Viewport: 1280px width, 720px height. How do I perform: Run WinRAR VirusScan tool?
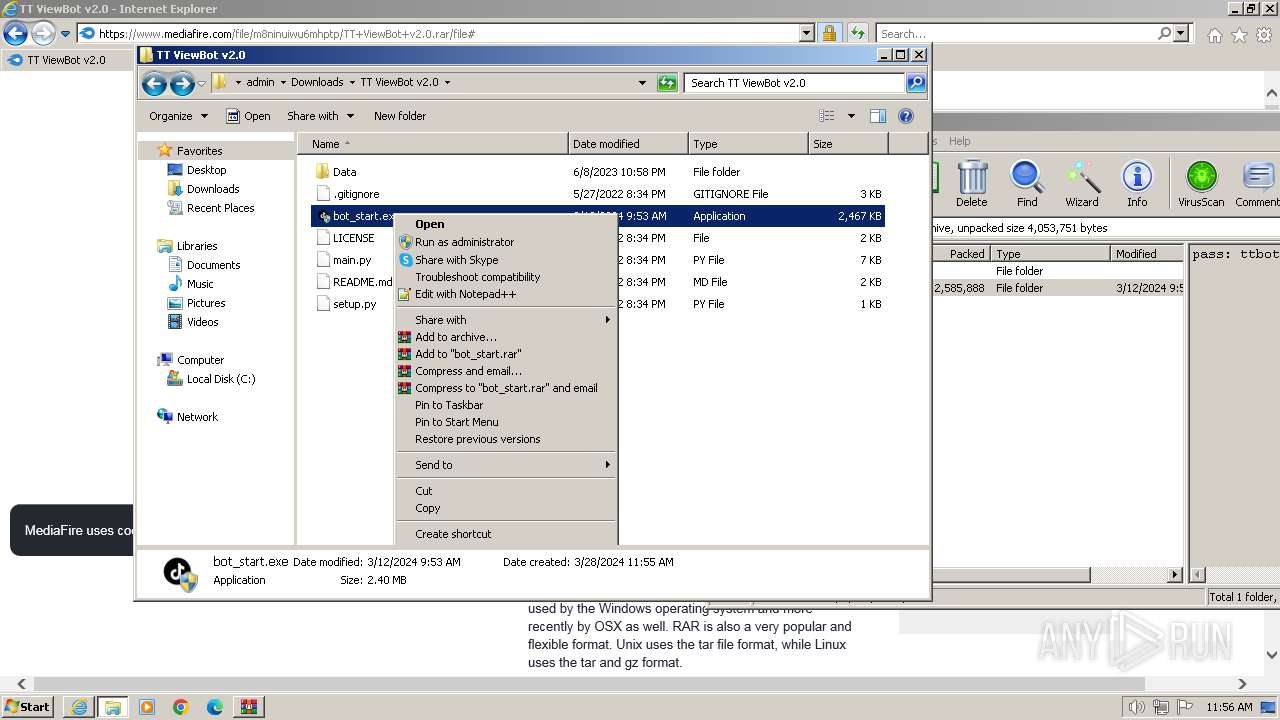click(x=1201, y=183)
